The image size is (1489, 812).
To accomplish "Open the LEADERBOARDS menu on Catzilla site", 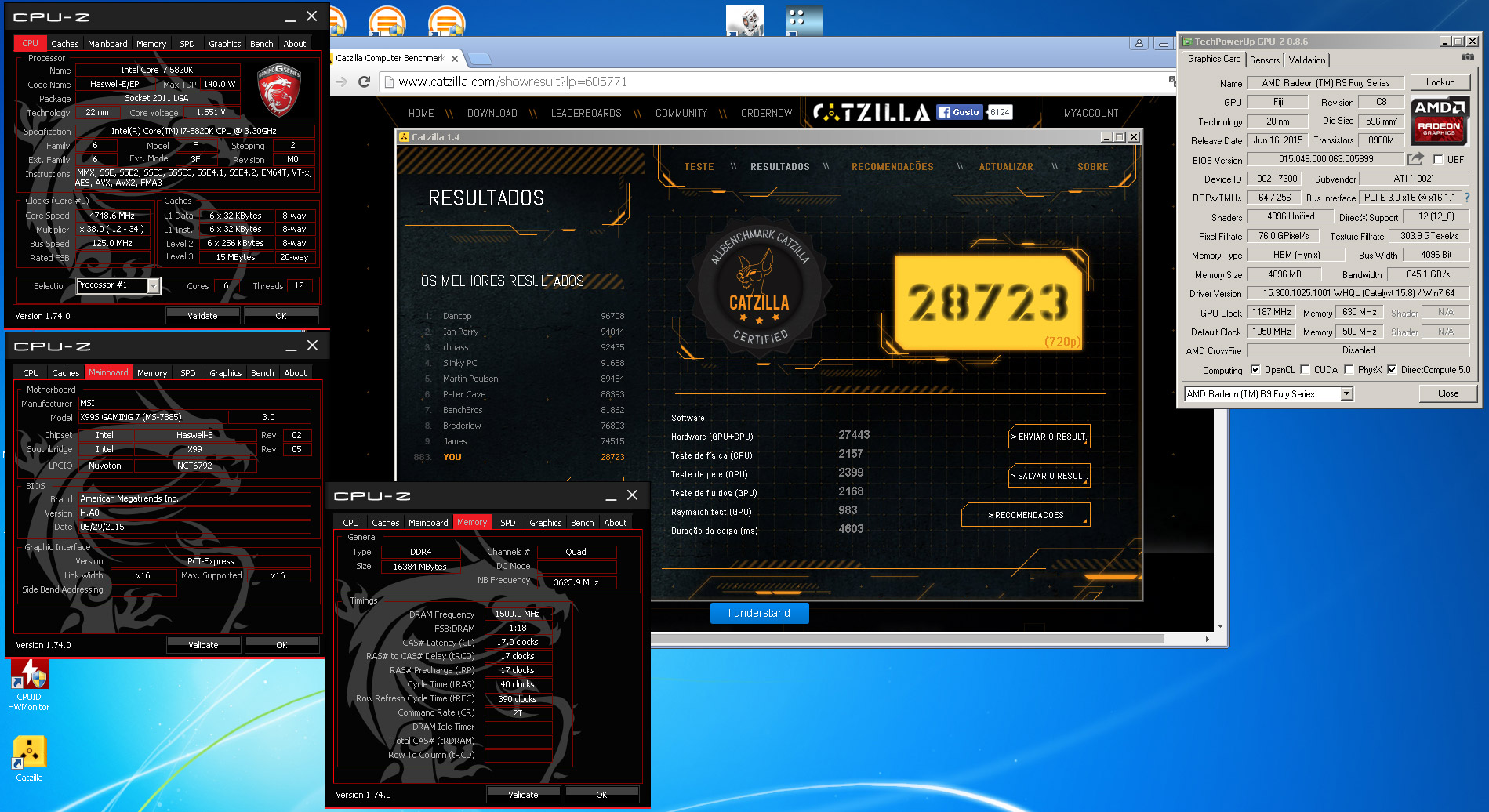I will click(x=586, y=114).
